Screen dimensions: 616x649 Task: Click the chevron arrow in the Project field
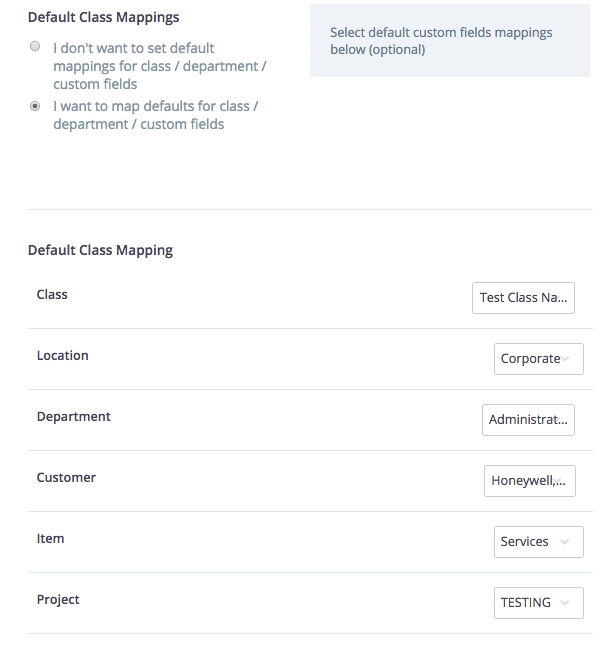tap(565, 603)
